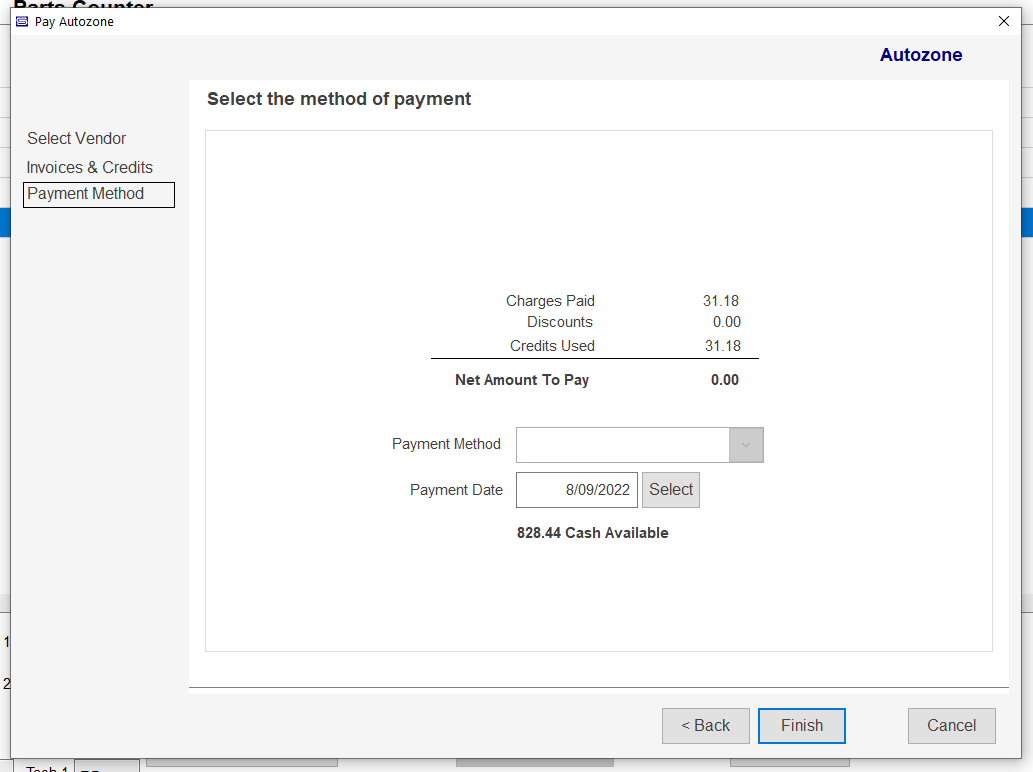Close the Pay Autozone dialog
The height and width of the screenshot is (772, 1033).
point(1003,21)
